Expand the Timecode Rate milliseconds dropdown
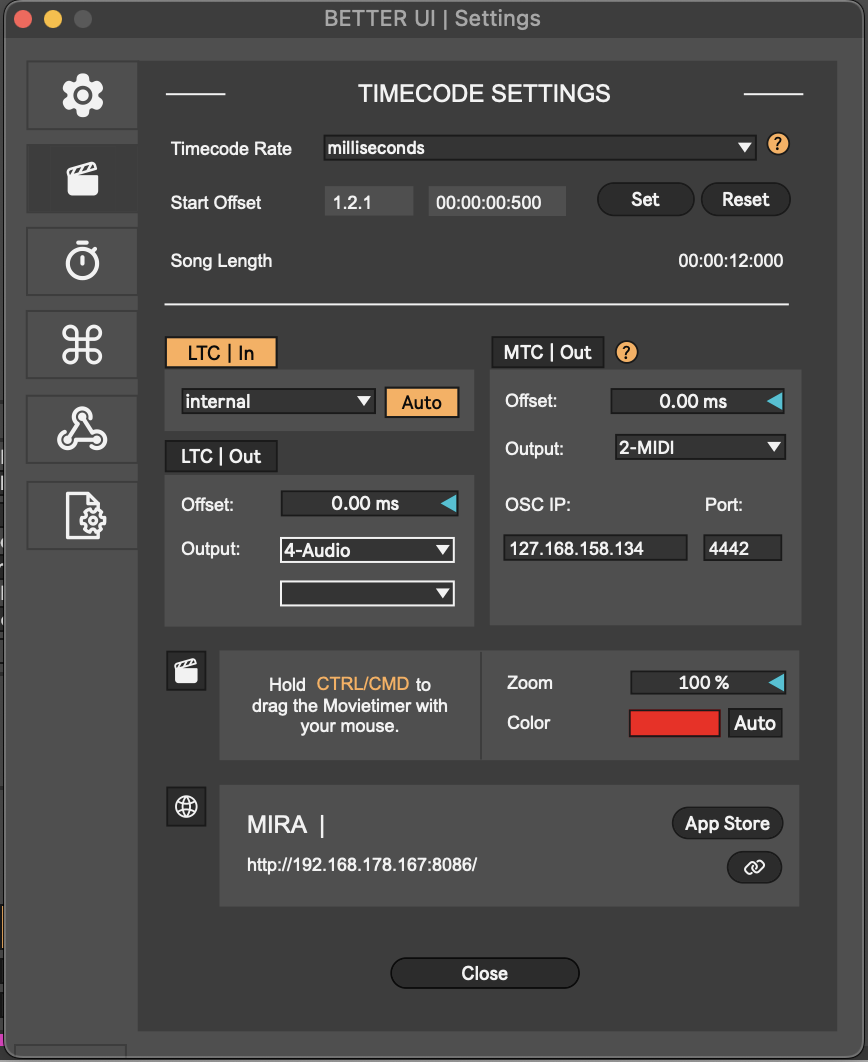Viewport: 868px width, 1062px height. 539,148
